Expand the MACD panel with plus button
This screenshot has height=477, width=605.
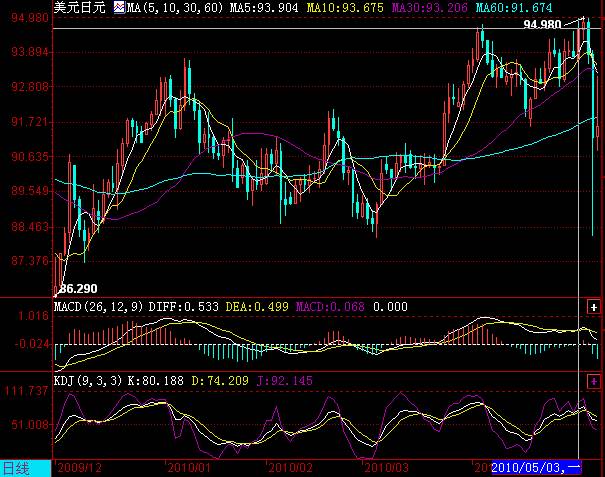pyautogui.click(x=593, y=307)
